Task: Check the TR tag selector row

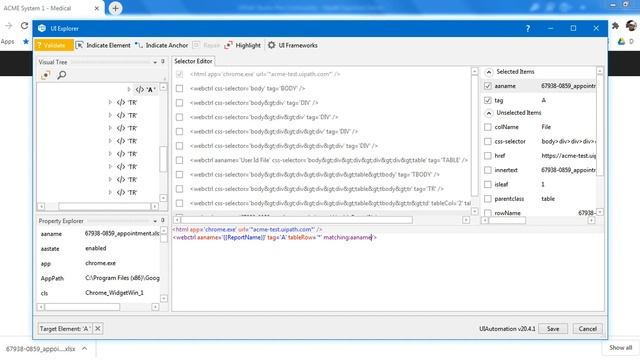Action: tap(179, 189)
